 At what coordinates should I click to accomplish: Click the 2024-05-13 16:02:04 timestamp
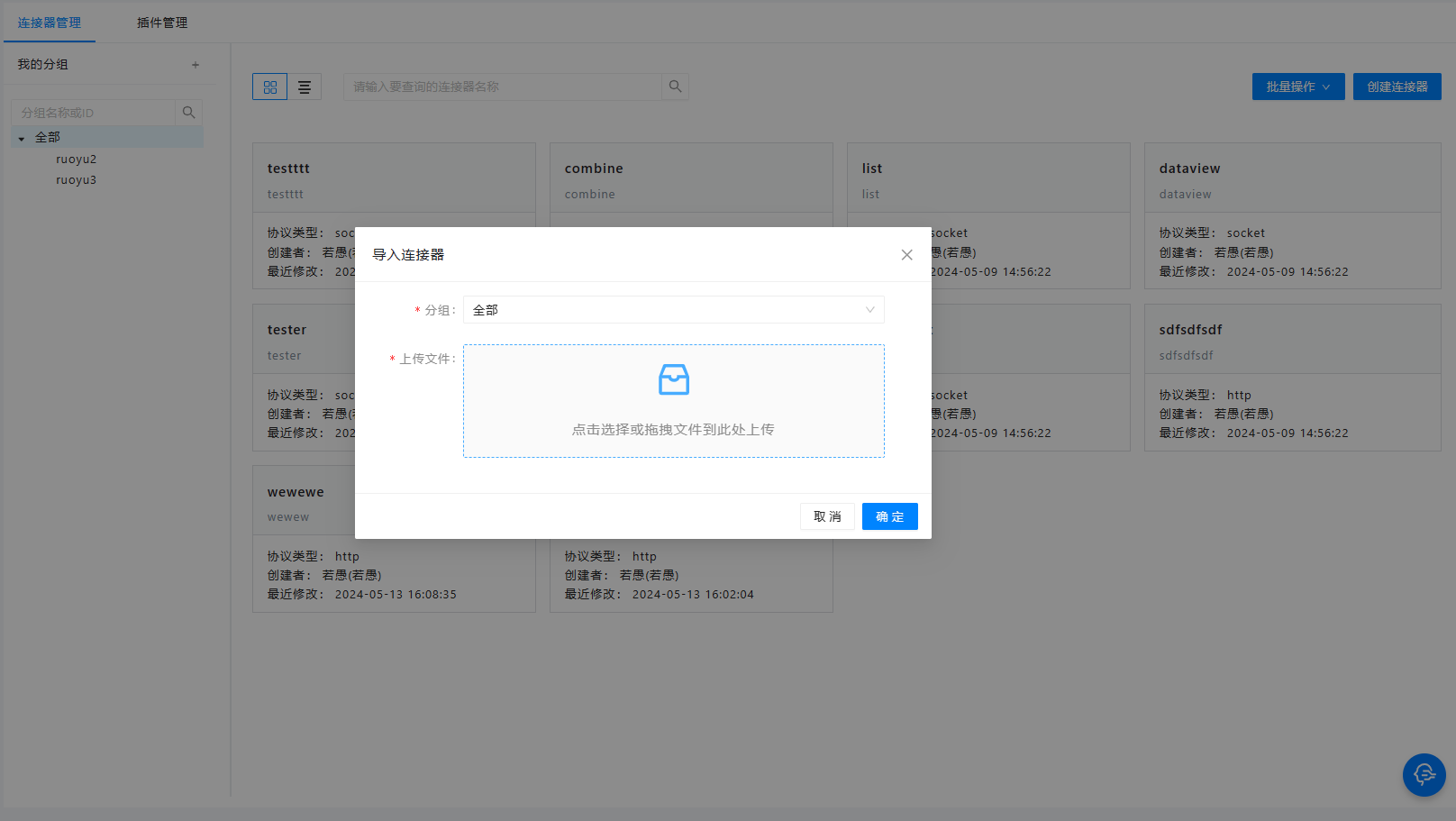[693, 595]
